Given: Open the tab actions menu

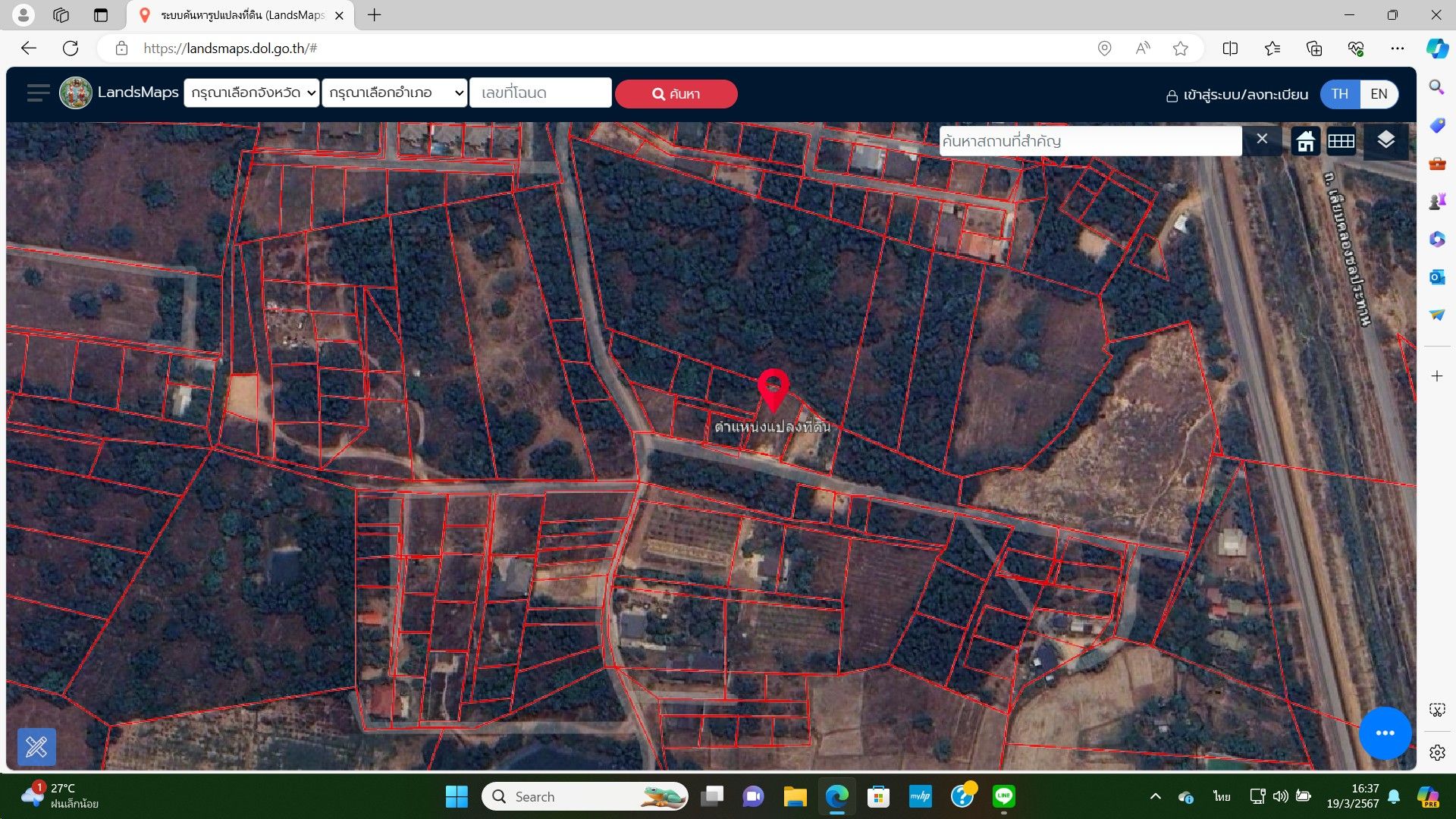Looking at the screenshot, I should point(100,14).
